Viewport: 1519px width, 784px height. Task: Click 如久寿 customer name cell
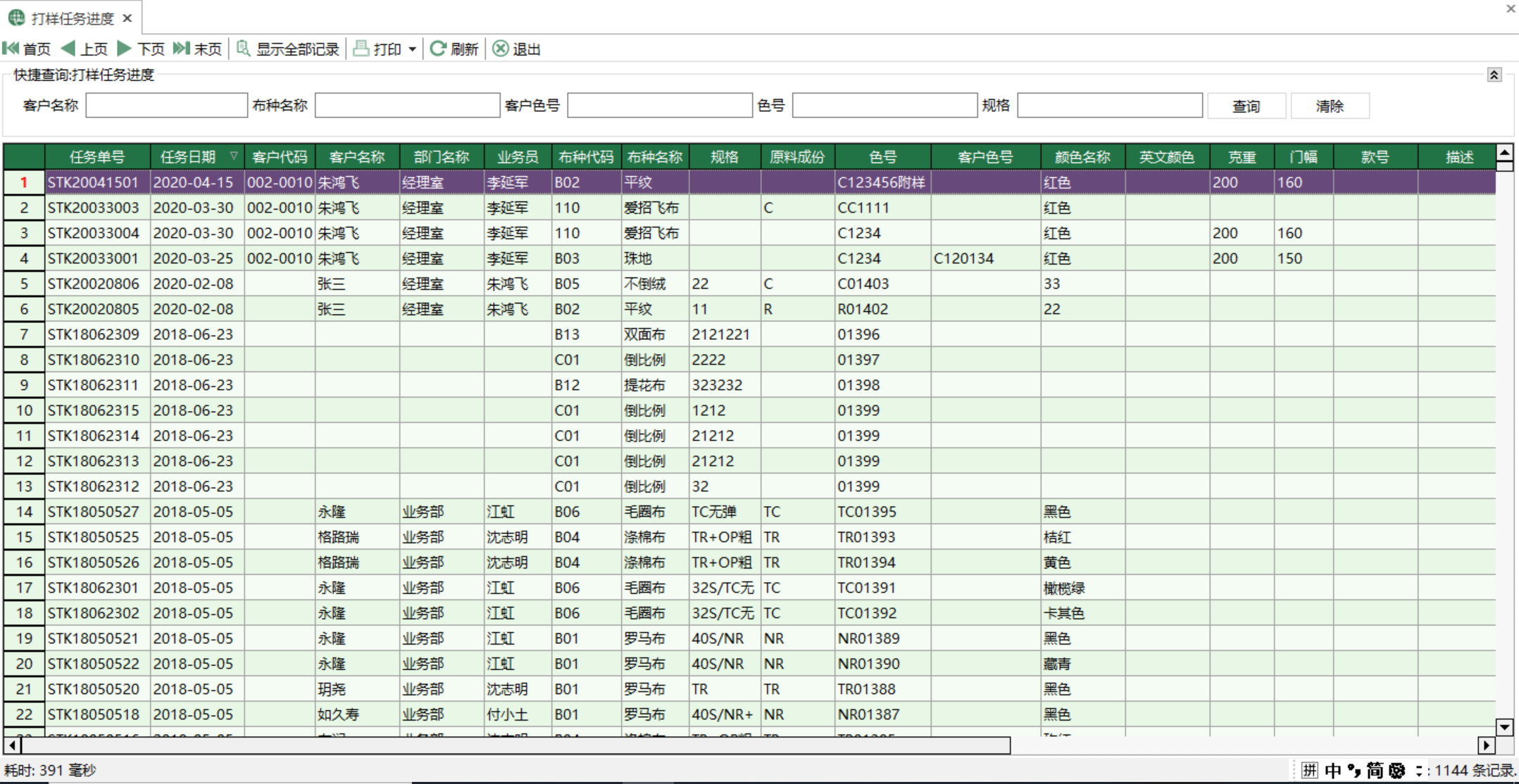tap(357, 714)
